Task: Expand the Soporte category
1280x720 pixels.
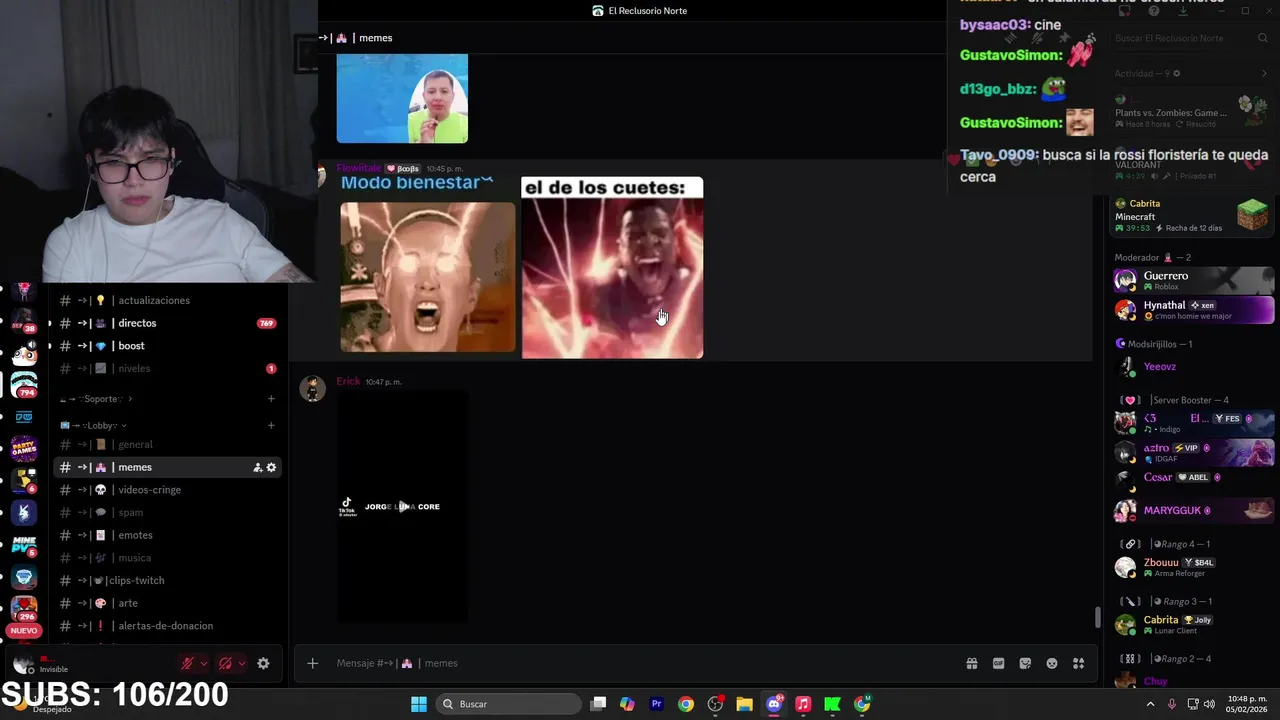Action: [x=97, y=399]
